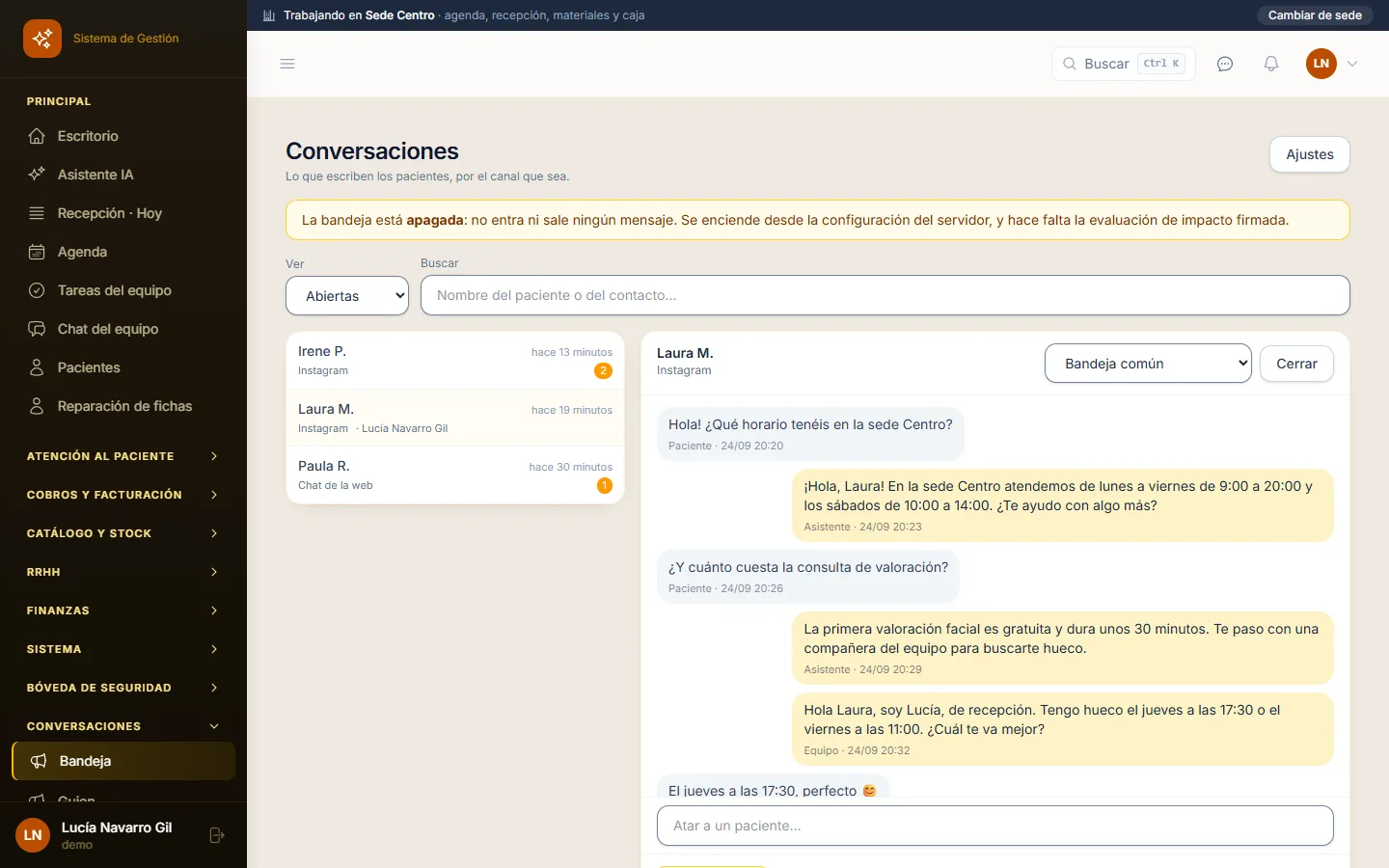The image size is (1389, 868).
Task: Open the Ver filter dropdown set to Abiertas
Action: point(347,295)
